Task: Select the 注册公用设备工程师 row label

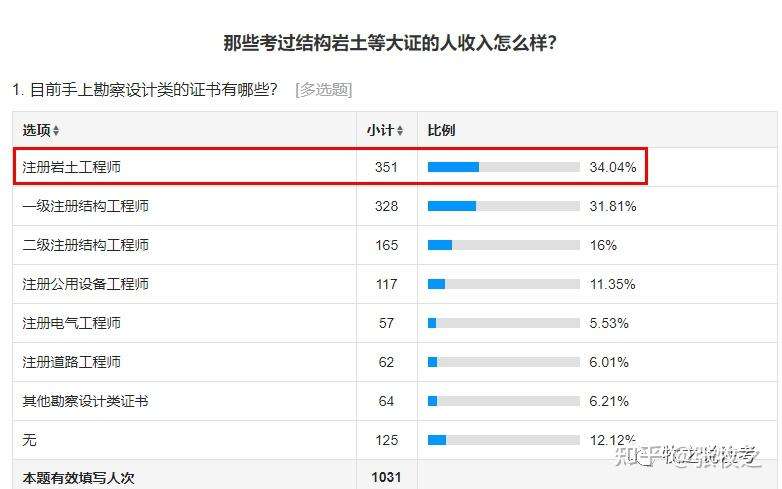Action: [x=86, y=284]
